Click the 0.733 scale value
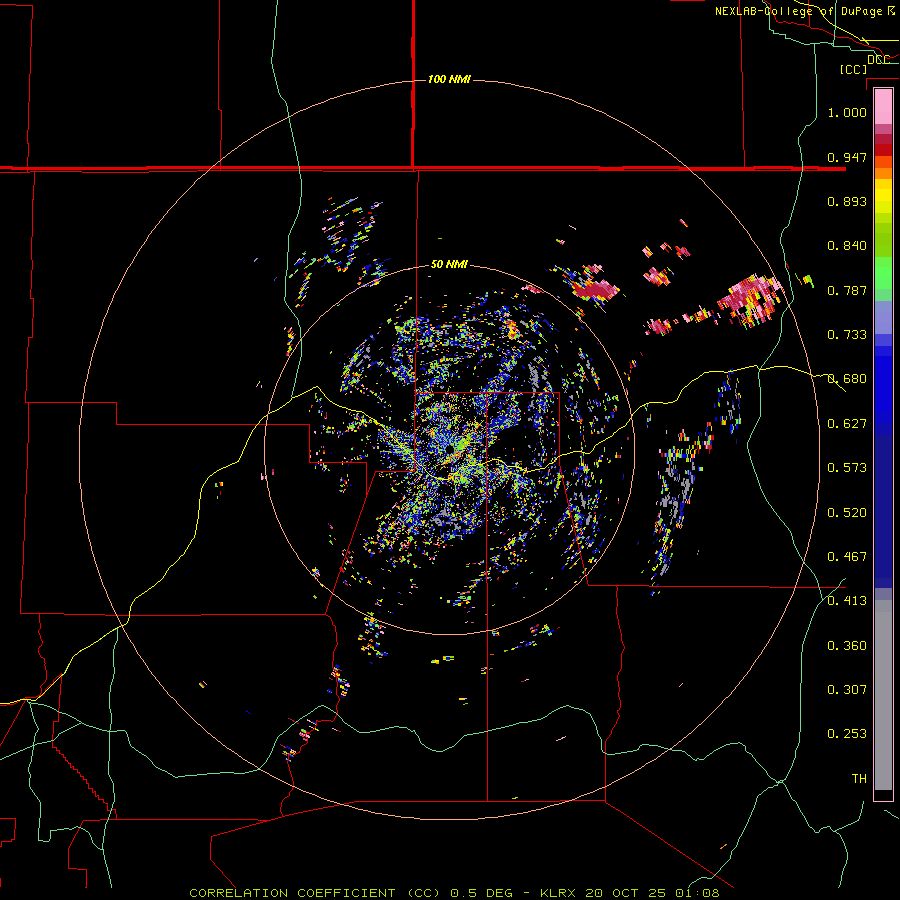The width and height of the screenshot is (900, 900). (847, 335)
